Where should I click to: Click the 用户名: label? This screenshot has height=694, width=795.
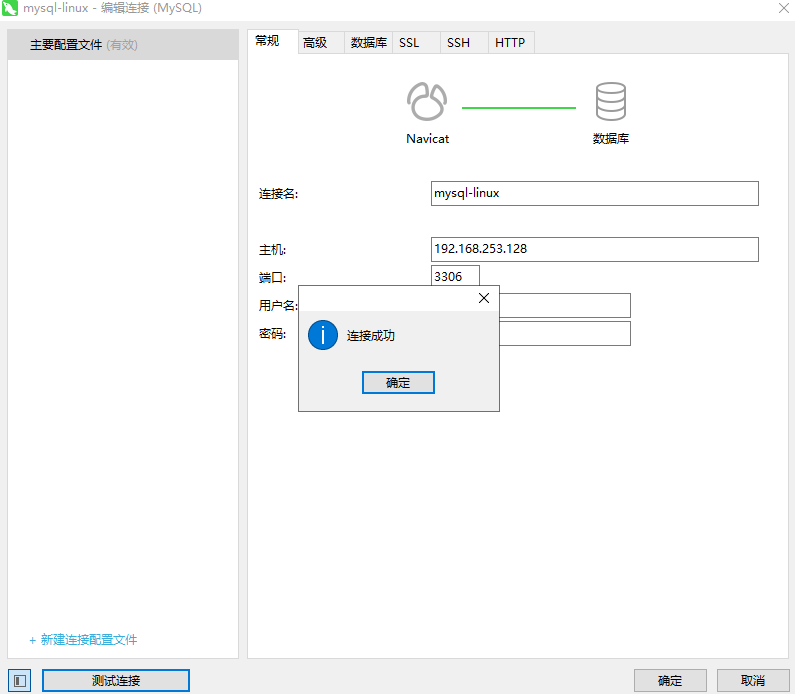[x=278, y=306]
